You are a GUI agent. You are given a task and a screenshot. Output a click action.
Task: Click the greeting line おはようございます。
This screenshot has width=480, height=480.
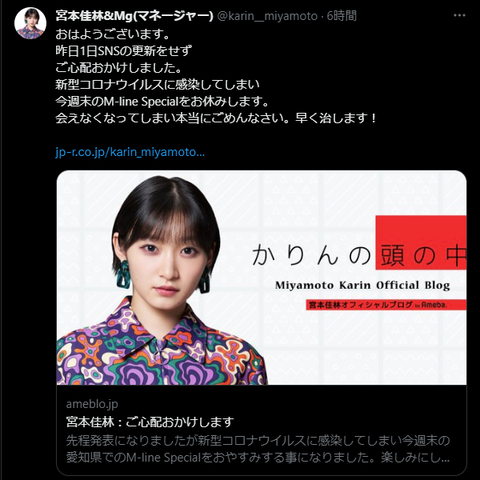click(x=113, y=34)
